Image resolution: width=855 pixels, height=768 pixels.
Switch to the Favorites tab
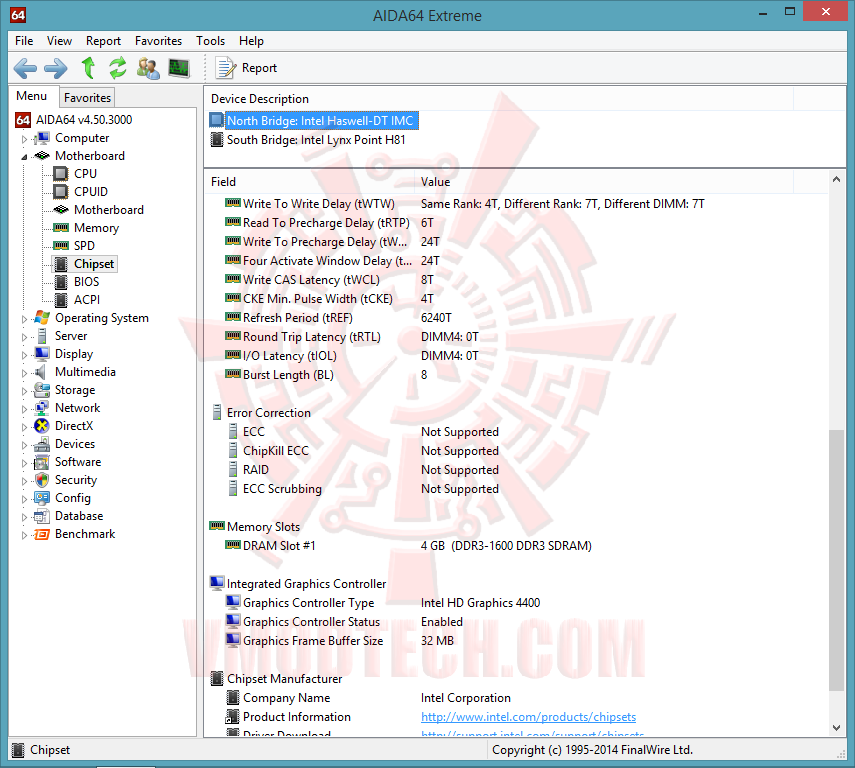(x=87, y=98)
